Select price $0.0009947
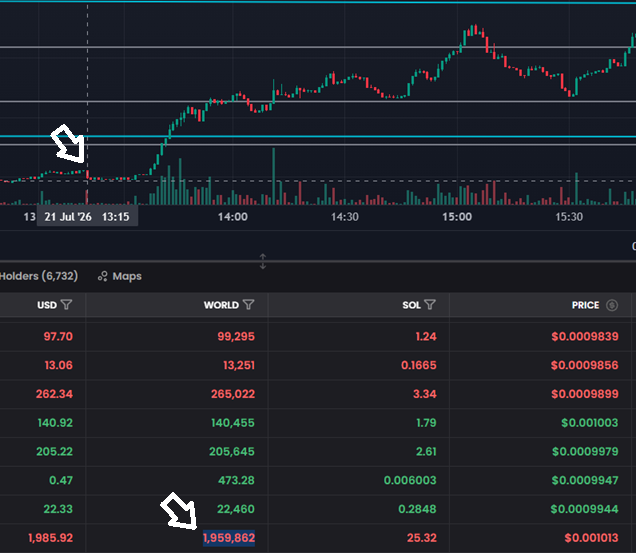The width and height of the screenshot is (636, 553). [585, 480]
